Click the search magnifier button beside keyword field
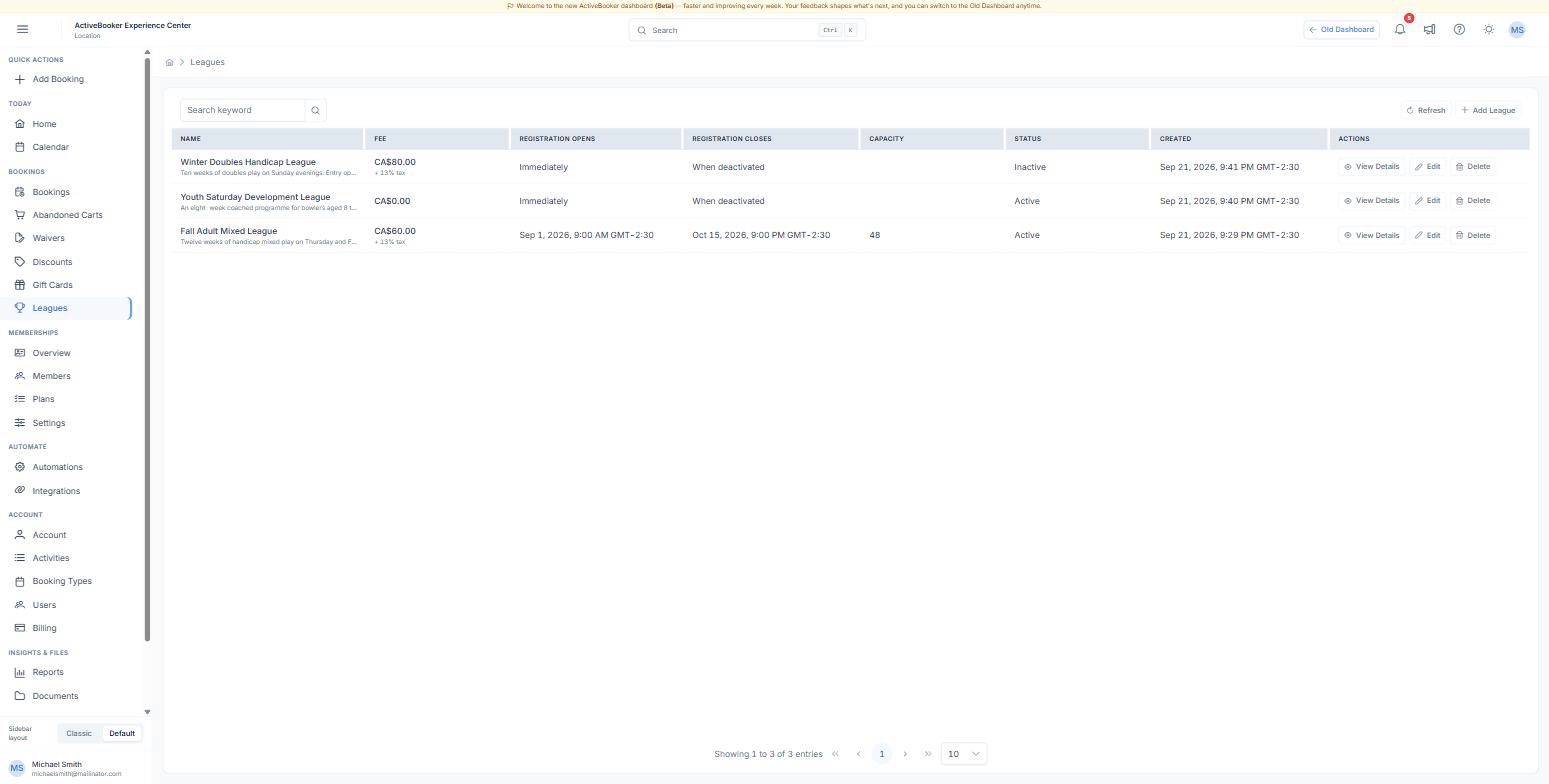This screenshot has height=784, width=1549. pyautogui.click(x=316, y=110)
